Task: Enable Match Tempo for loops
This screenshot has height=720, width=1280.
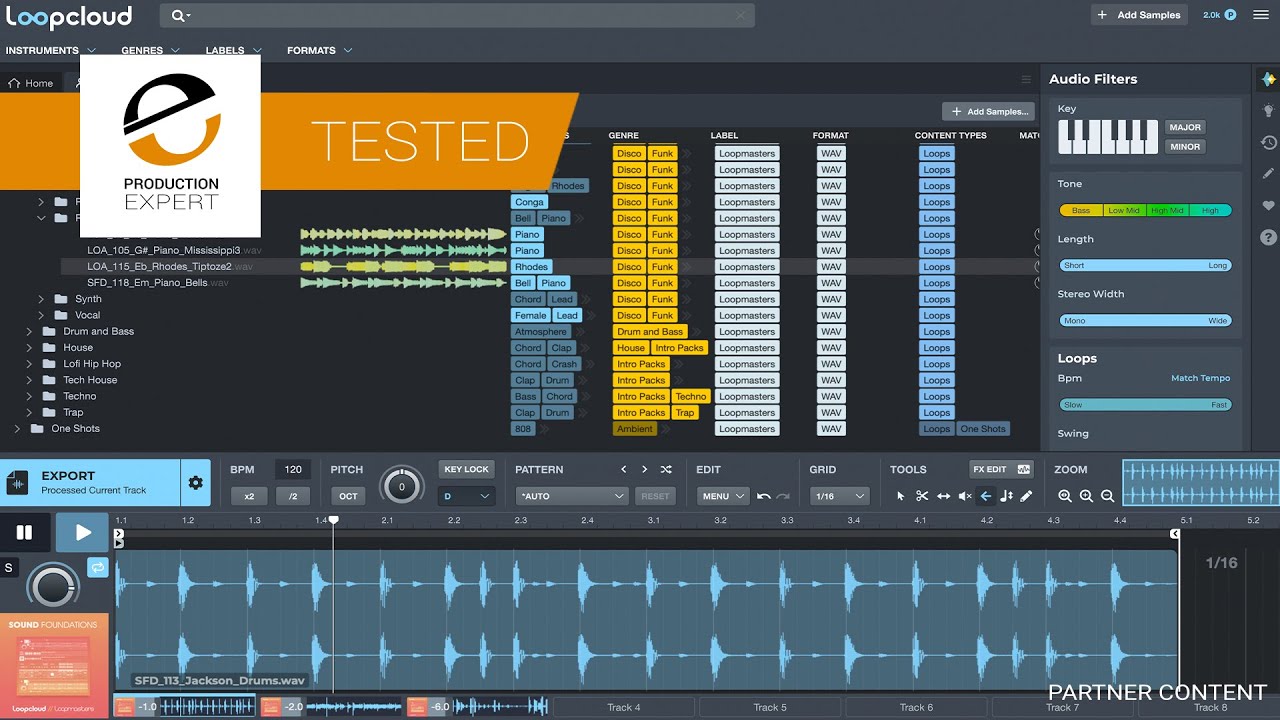Action: pyautogui.click(x=1200, y=378)
